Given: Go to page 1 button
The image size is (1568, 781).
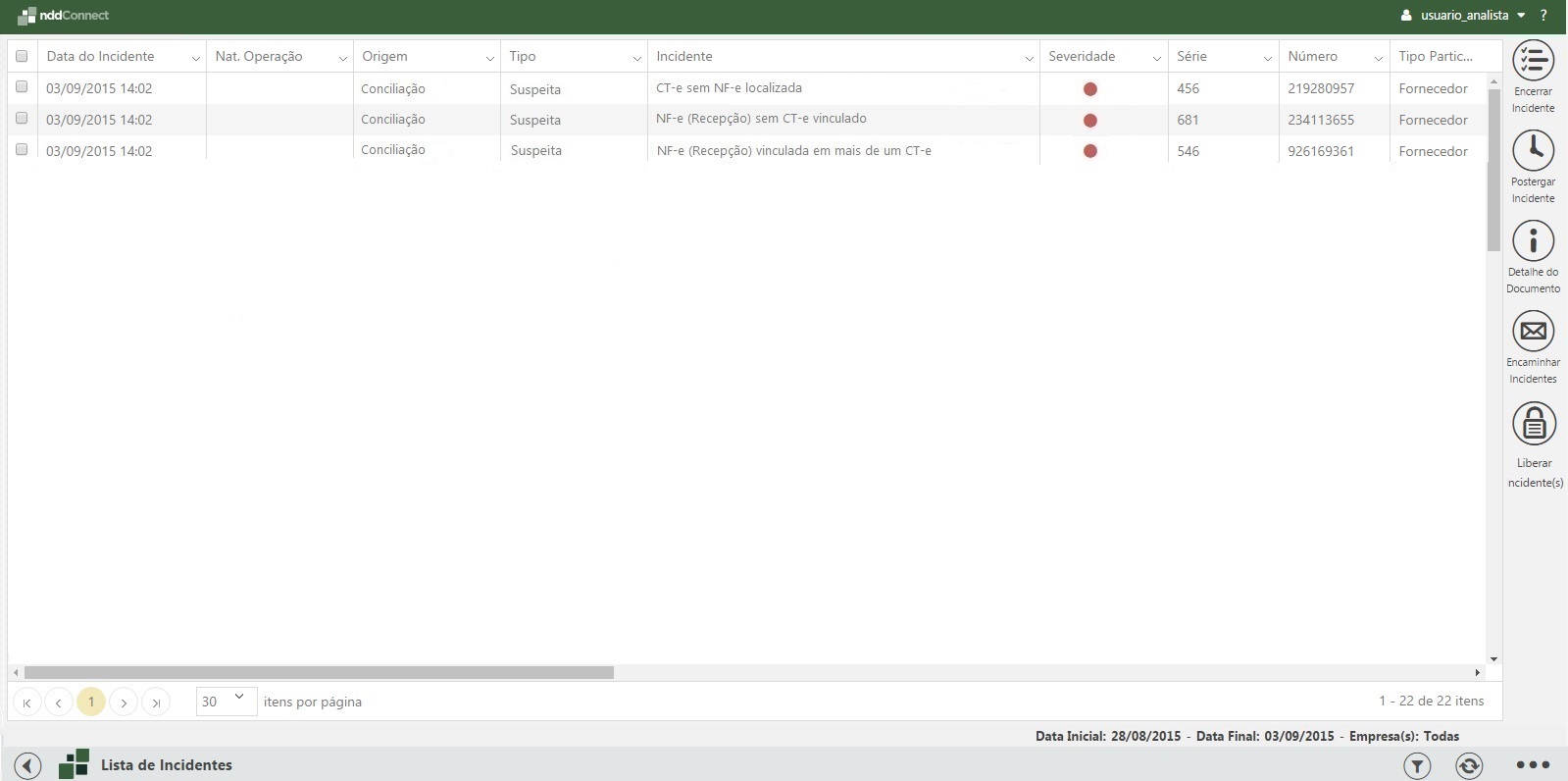Looking at the screenshot, I should 91,702.
